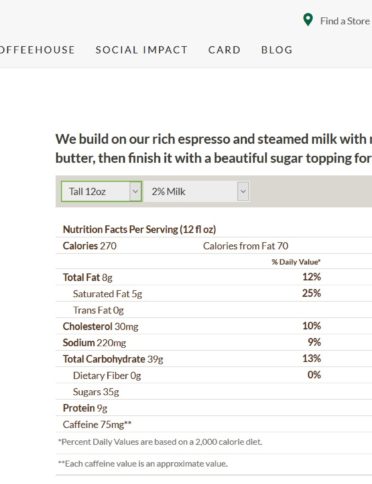This screenshot has height=484, width=372.
Task: Open the Find a Store link
Action: [x=345, y=21]
